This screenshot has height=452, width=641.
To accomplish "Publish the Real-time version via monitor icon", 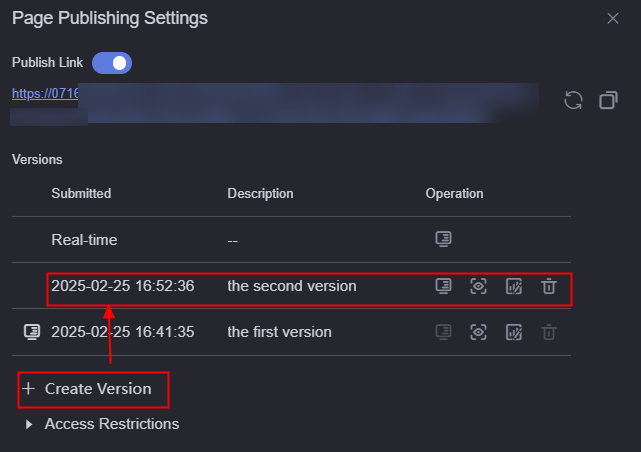I will (x=443, y=239).
